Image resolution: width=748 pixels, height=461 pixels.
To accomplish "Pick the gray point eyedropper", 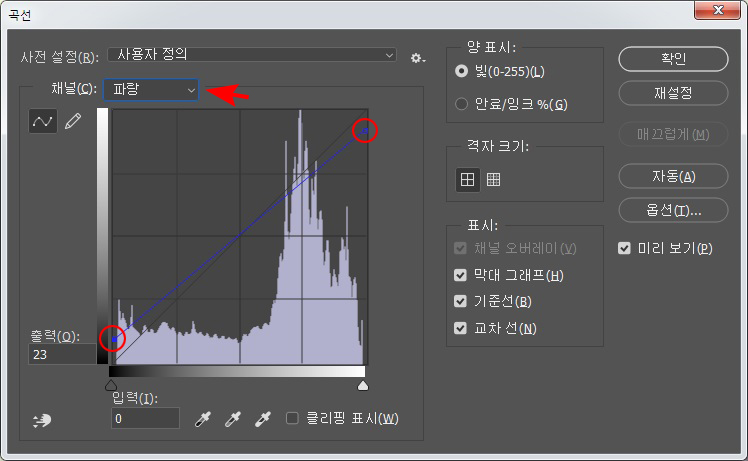I will click(233, 419).
